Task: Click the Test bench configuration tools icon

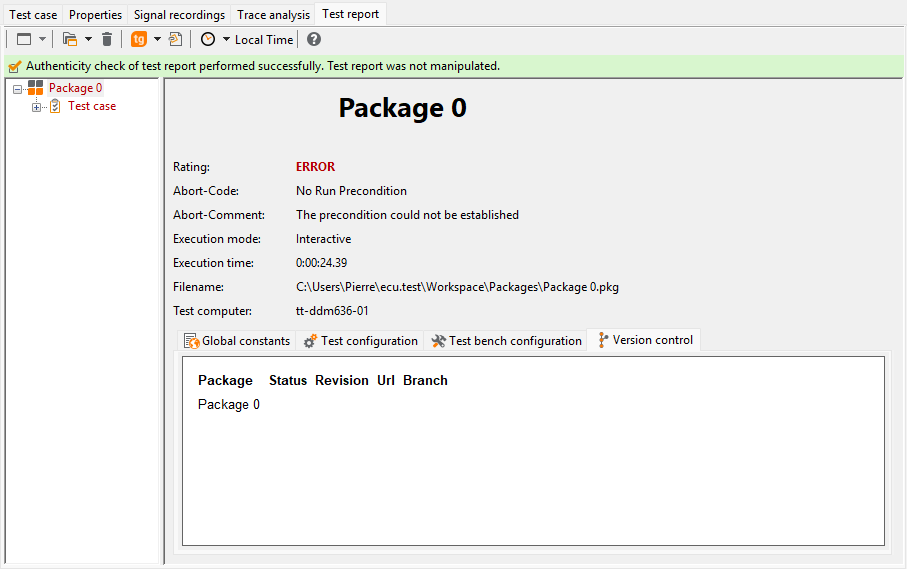Action: coord(438,341)
